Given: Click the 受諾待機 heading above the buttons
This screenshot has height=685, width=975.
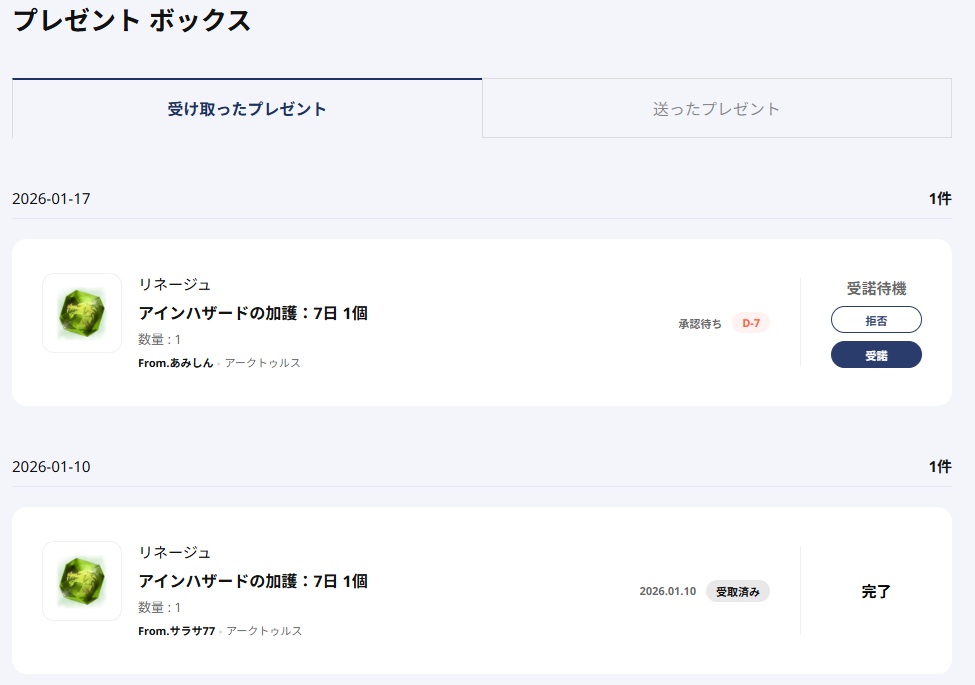Looking at the screenshot, I should point(876,289).
